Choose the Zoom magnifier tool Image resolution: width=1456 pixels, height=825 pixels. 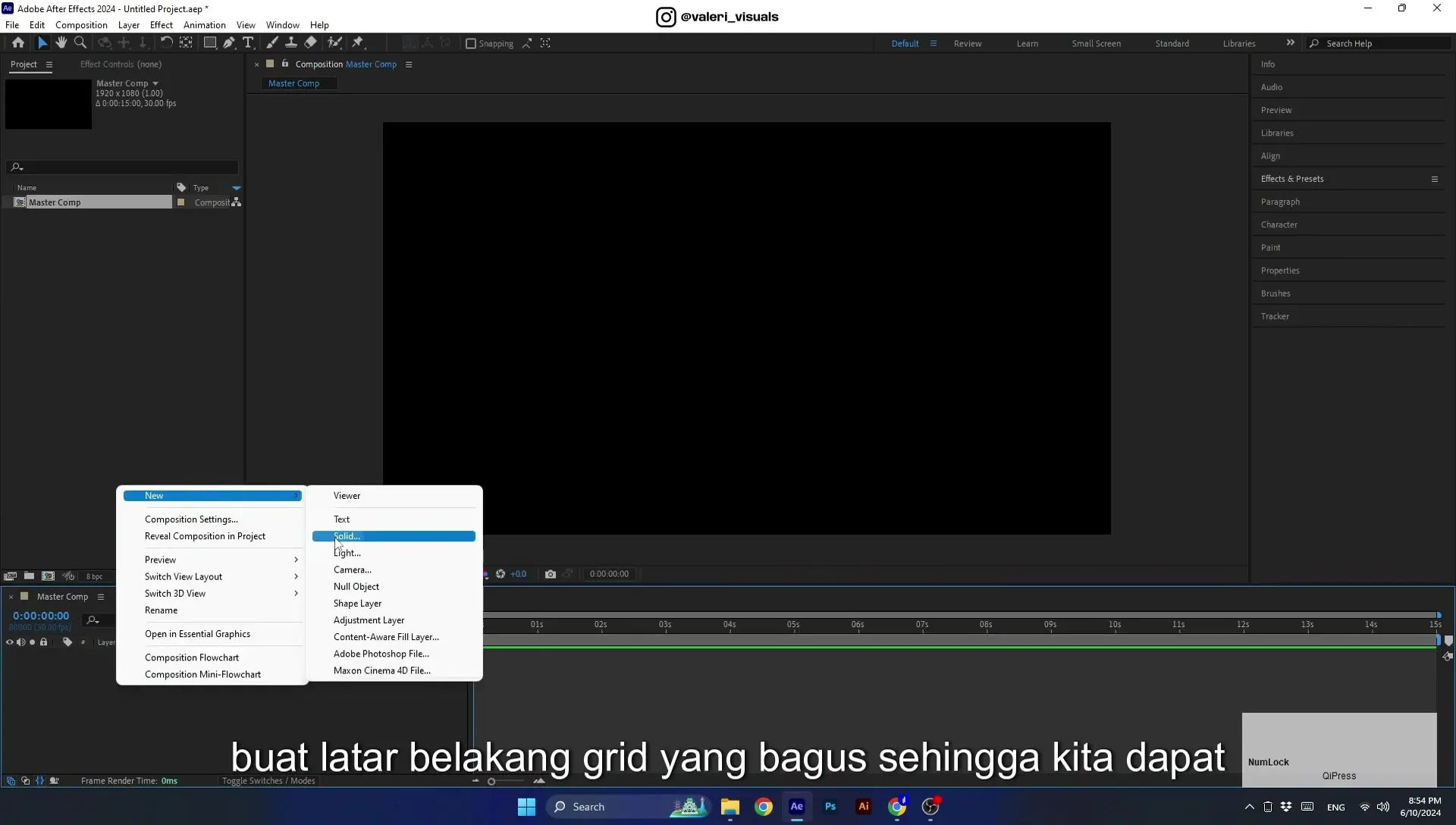[80, 43]
